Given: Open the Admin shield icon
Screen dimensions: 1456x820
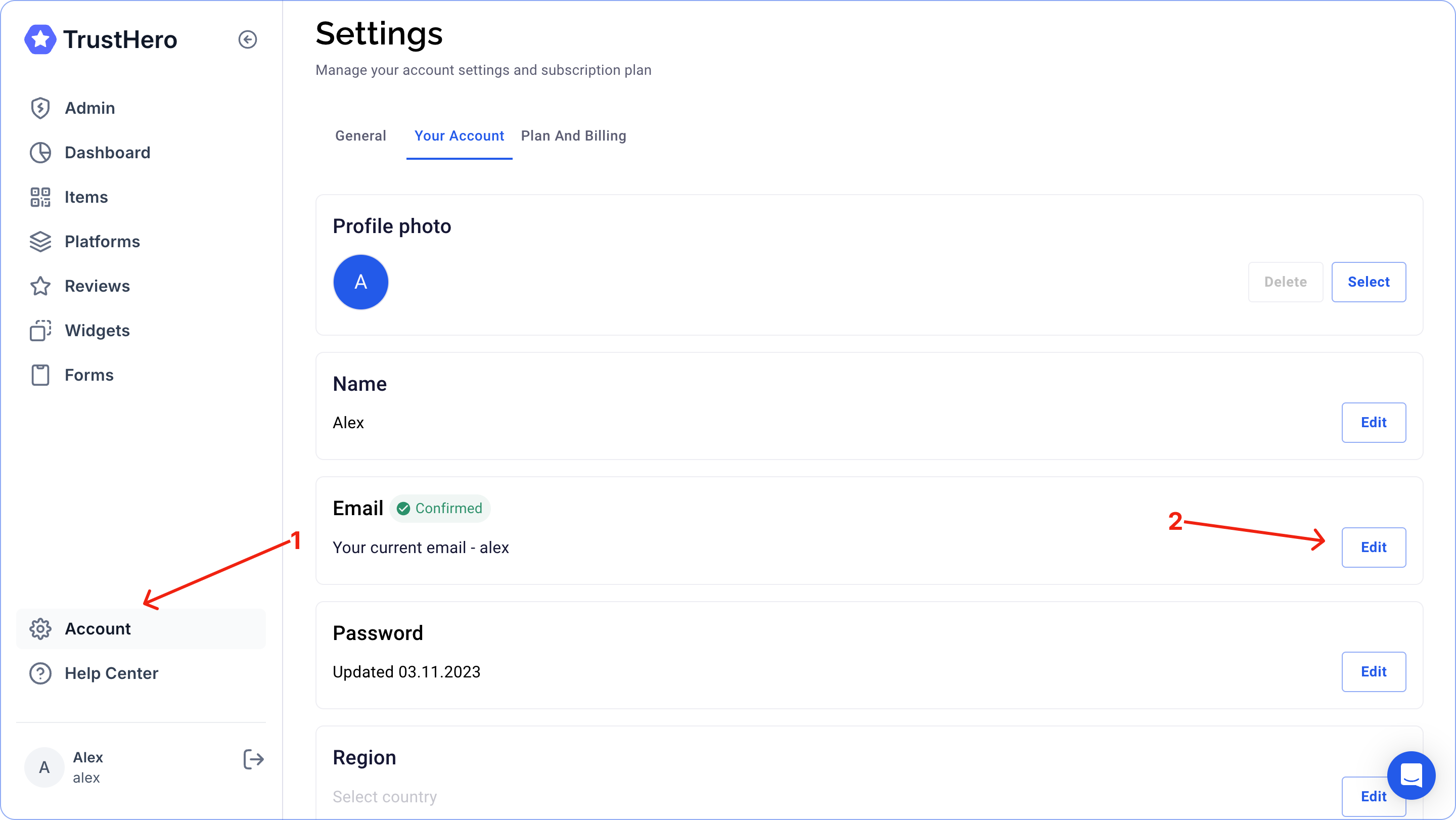Looking at the screenshot, I should (40, 108).
